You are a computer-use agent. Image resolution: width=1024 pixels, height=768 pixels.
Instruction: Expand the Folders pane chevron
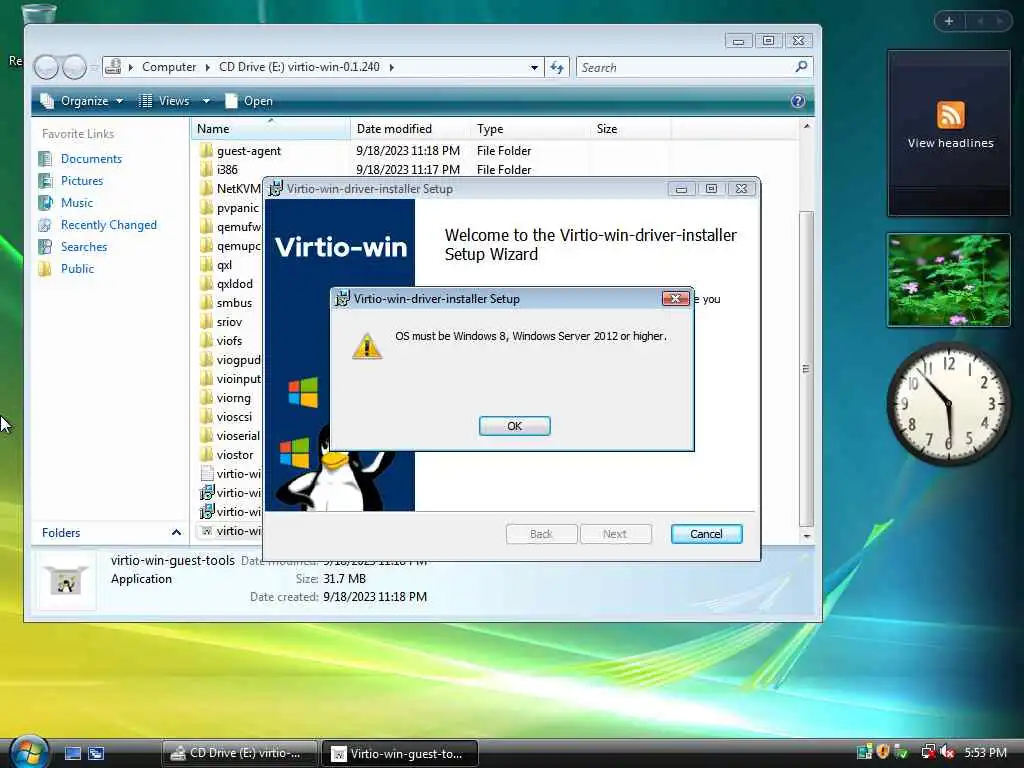point(176,533)
